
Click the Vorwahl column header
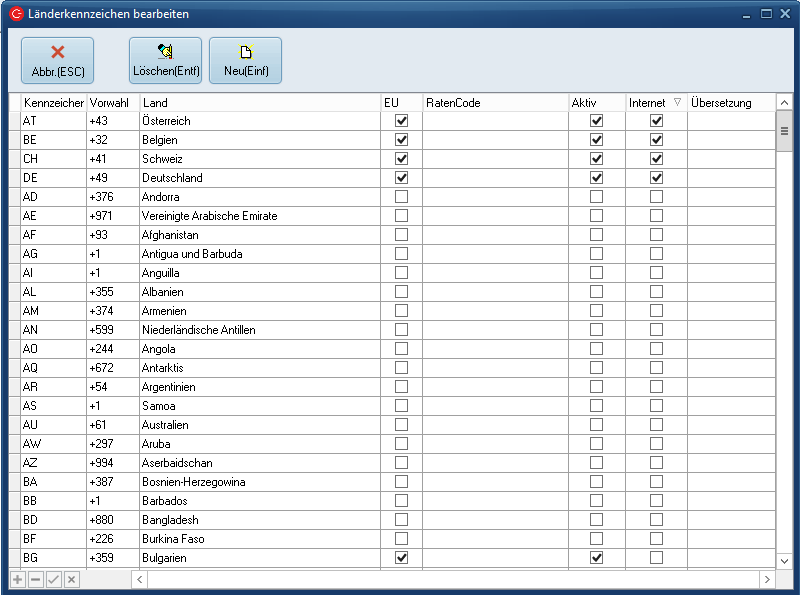tap(112, 102)
